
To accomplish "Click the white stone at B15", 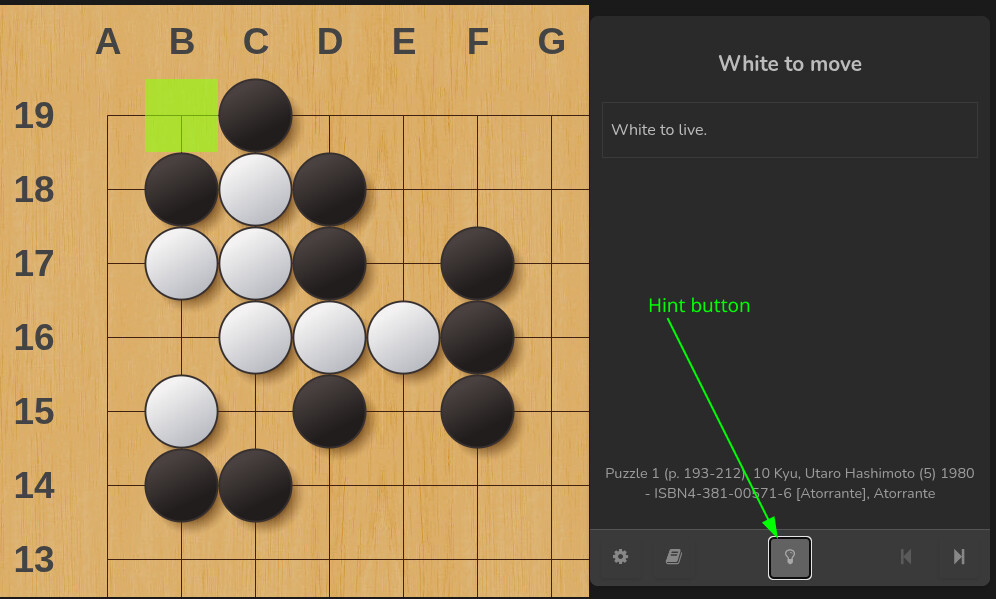I will [x=182, y=412].
